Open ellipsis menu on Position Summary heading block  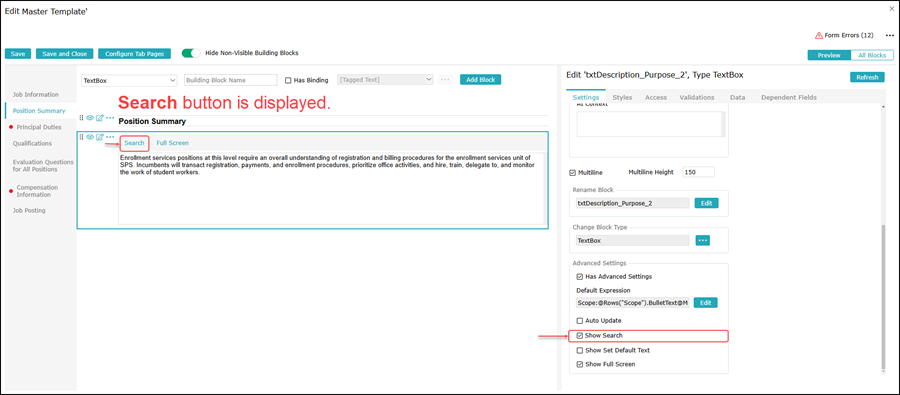110,118
